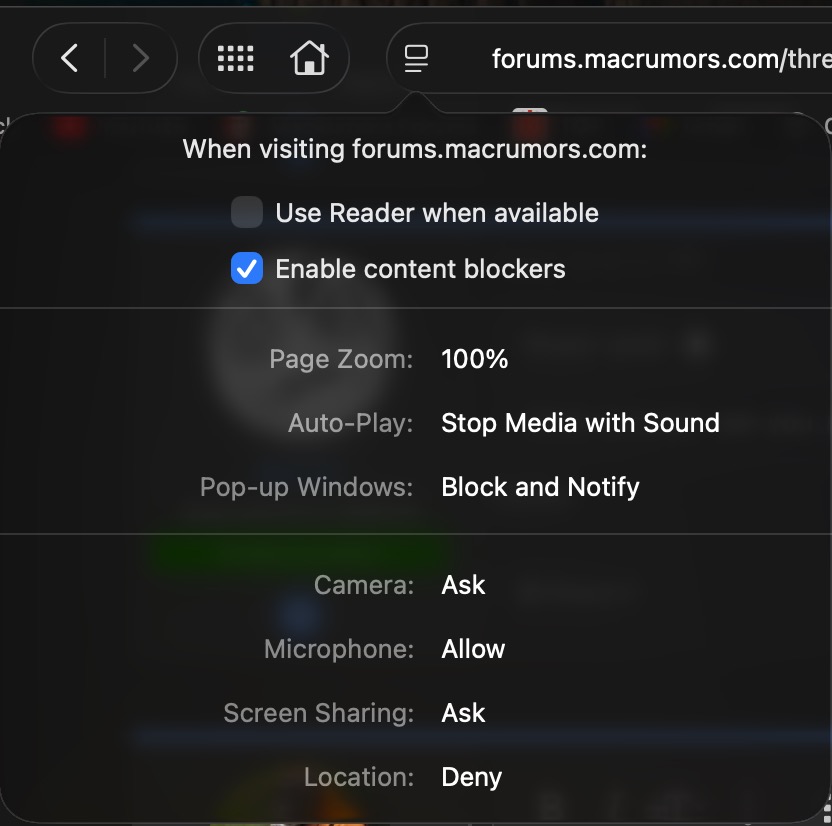
Task: Enable Use Reader when available checkbox
Action: (x=247, y=212)
